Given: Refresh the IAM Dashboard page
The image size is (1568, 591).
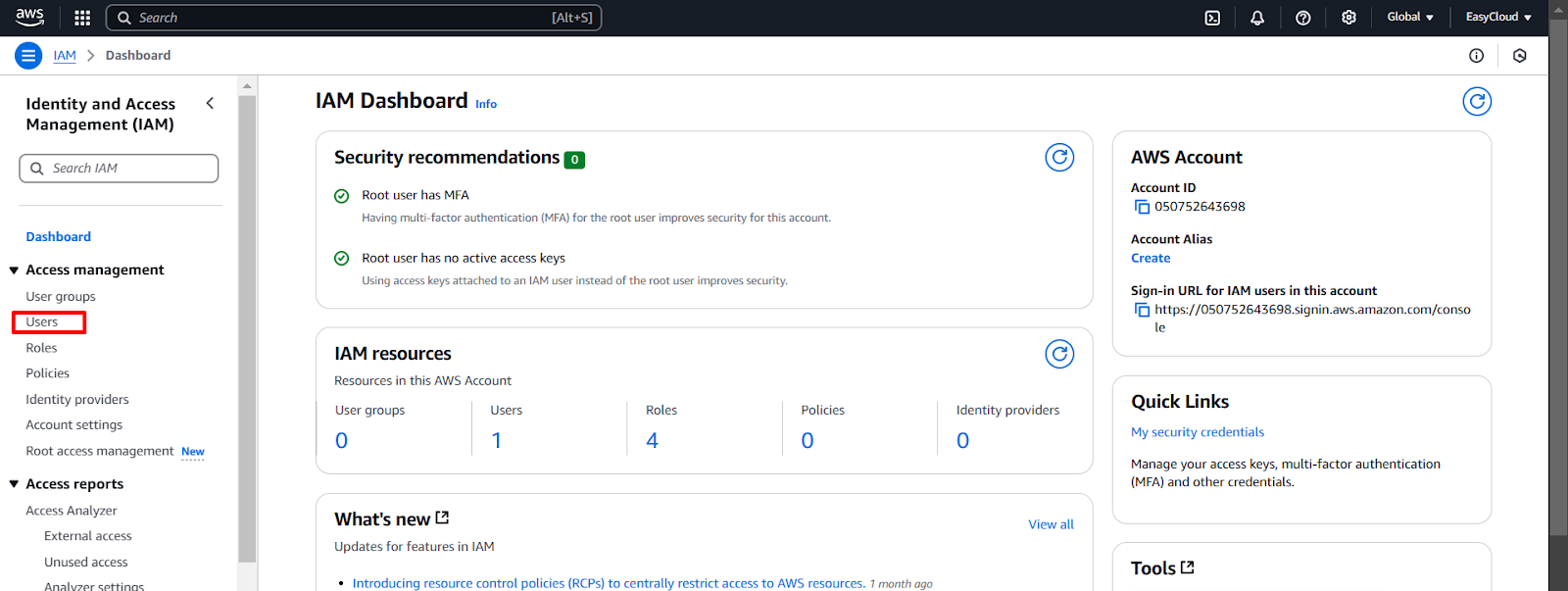Looking at the screenshot, I should click(x=1477, y=101).
